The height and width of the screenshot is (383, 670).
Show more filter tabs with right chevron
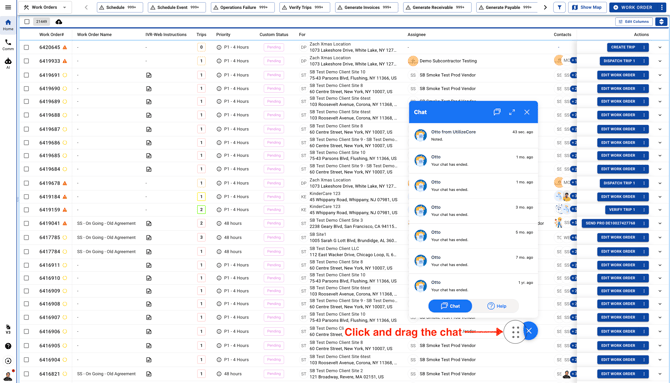(545, 7)
